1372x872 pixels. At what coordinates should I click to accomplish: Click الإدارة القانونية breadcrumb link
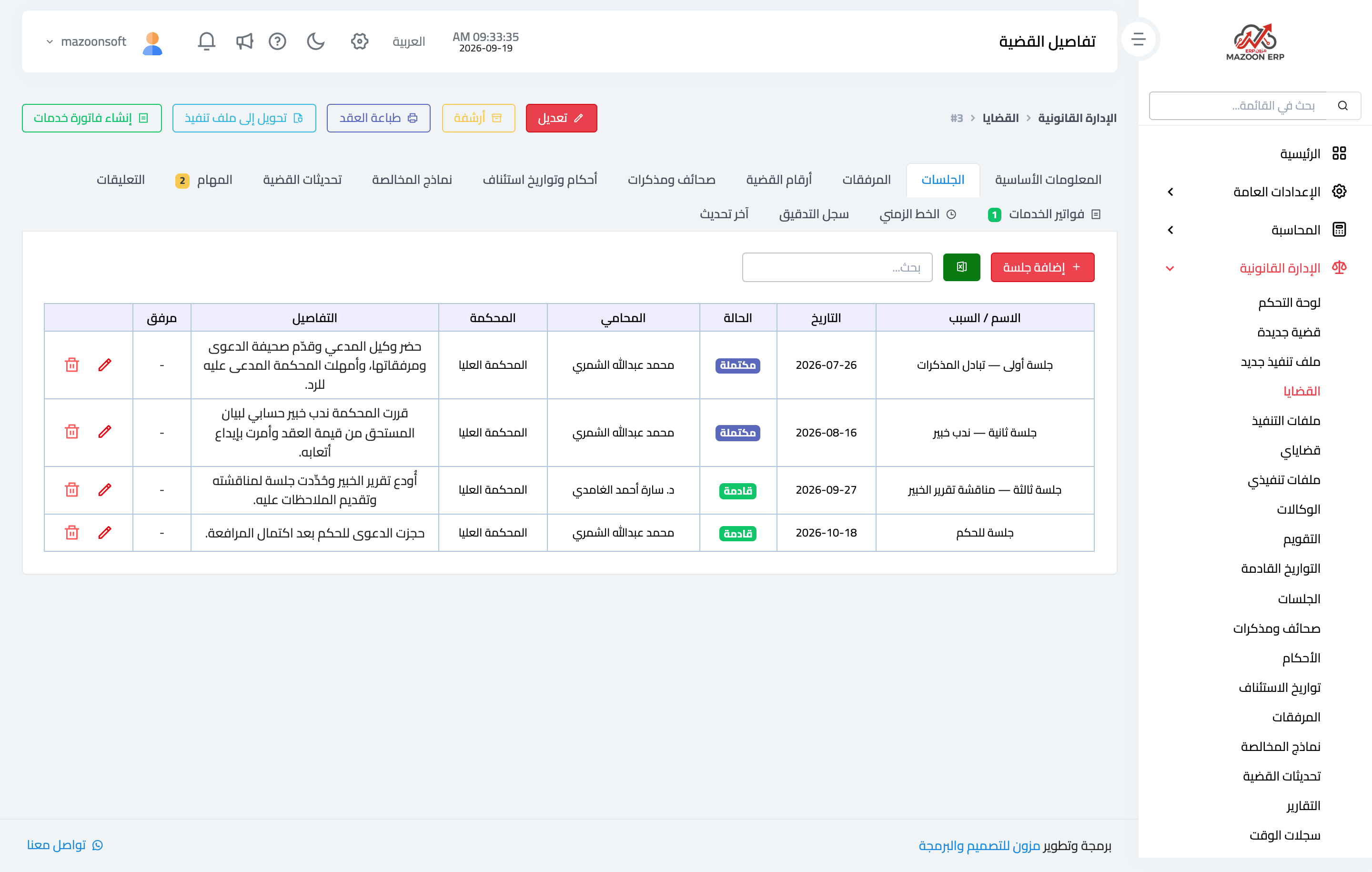[1077, 118]
